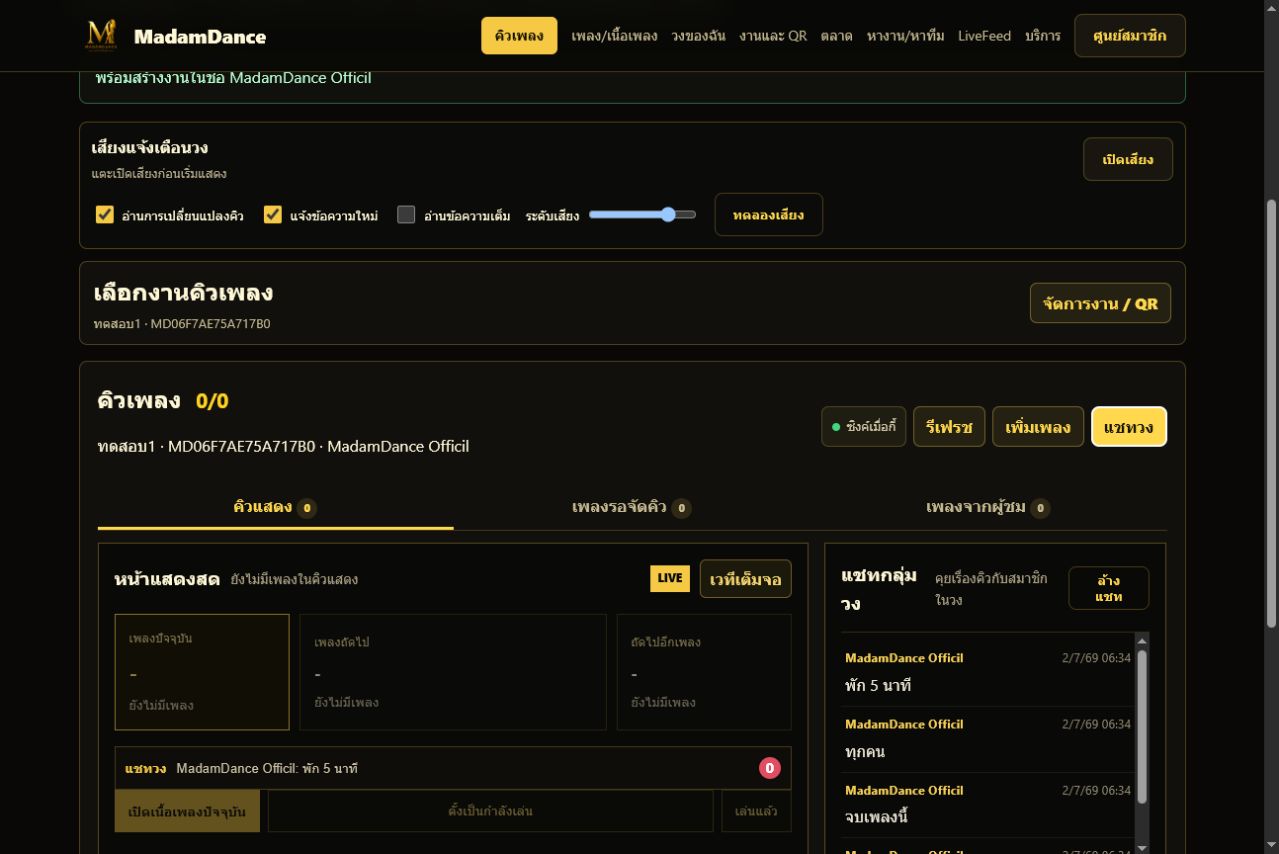Enable the อ่านข้อความเต็ม checkbox
The image size is (1279, 854).
click(x=406, y=215)
